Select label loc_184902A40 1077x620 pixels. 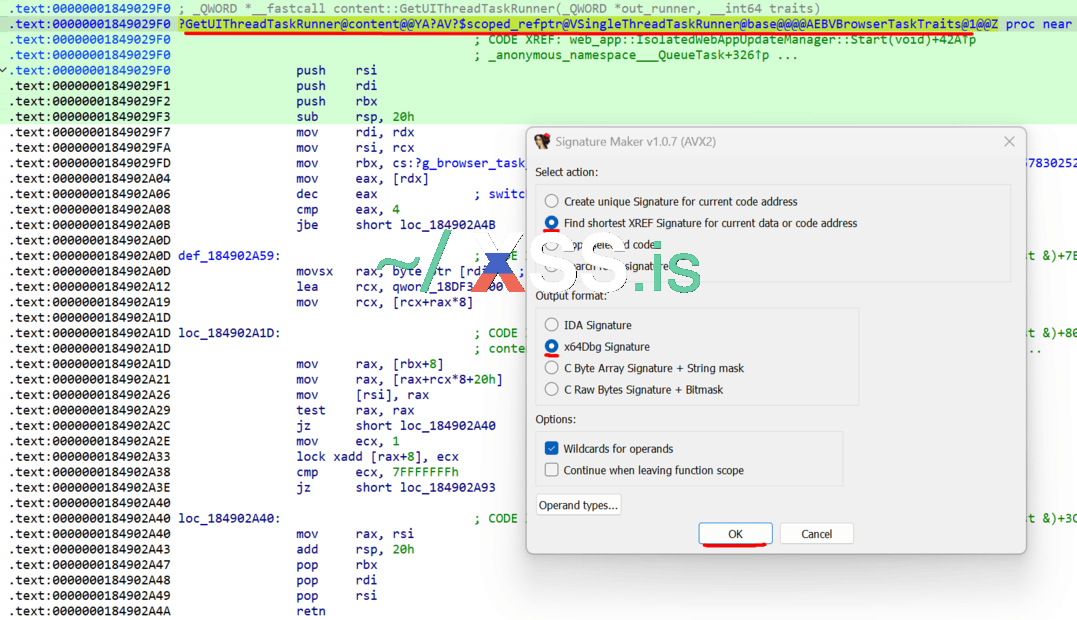(229, 518)
